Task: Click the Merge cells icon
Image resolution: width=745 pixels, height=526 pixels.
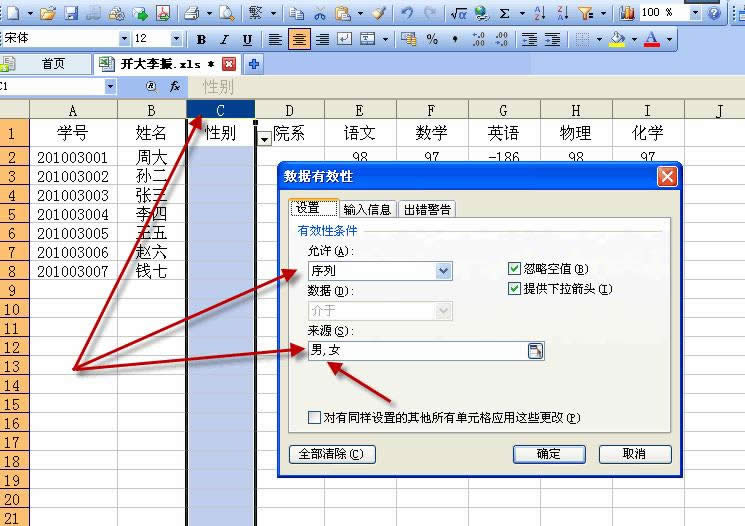Action: 367,39
